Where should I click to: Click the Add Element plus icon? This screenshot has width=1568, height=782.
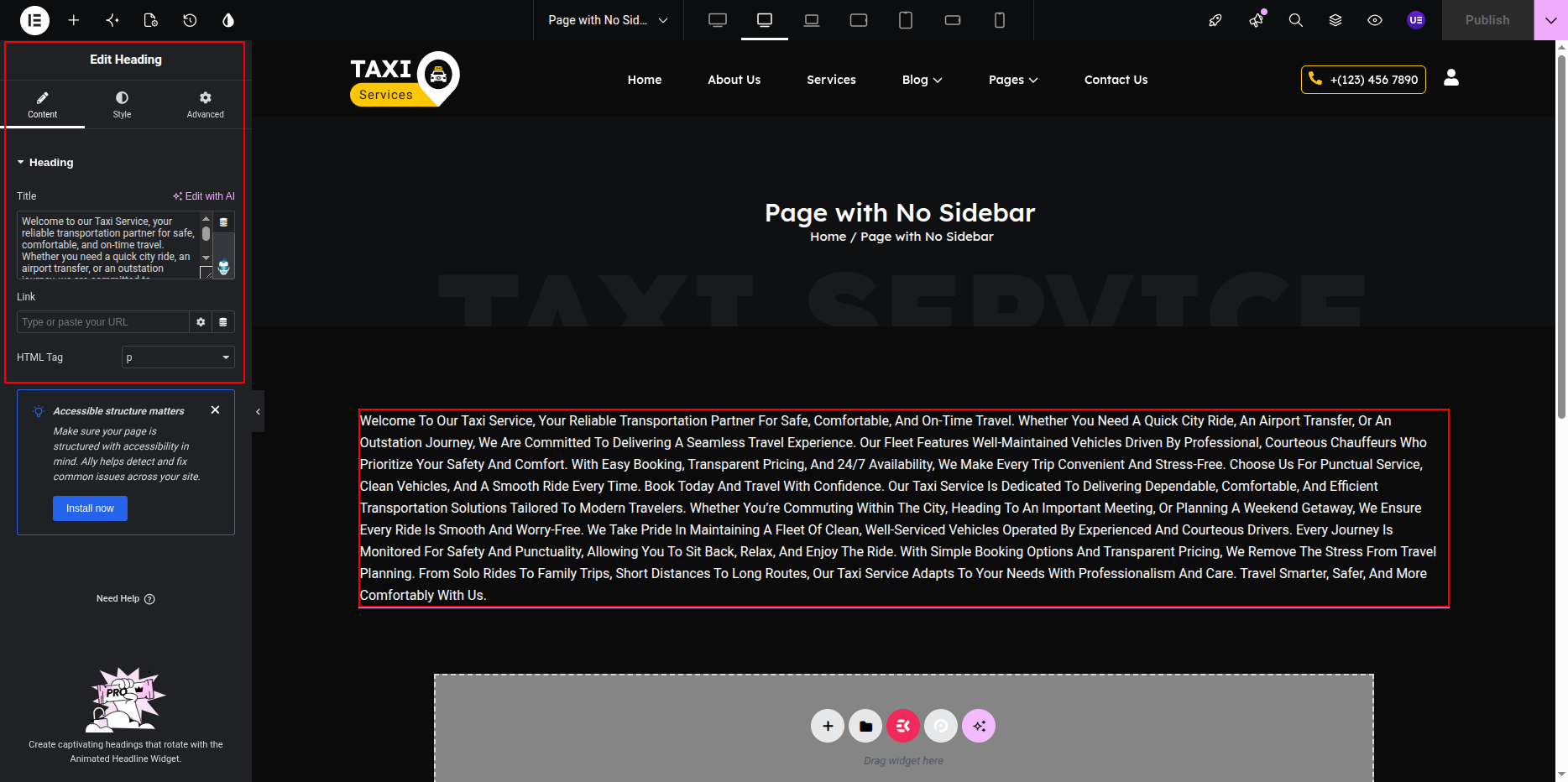(x=74, y=20)
